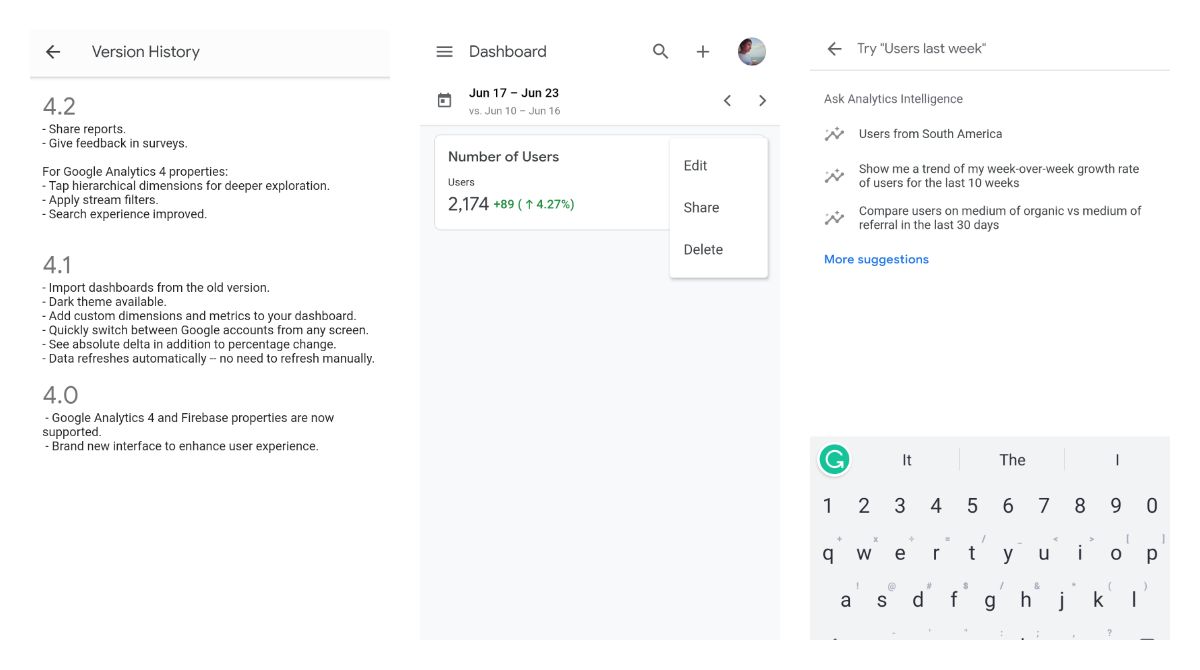Tap the e key on keyboard

[x=900, y=553]
